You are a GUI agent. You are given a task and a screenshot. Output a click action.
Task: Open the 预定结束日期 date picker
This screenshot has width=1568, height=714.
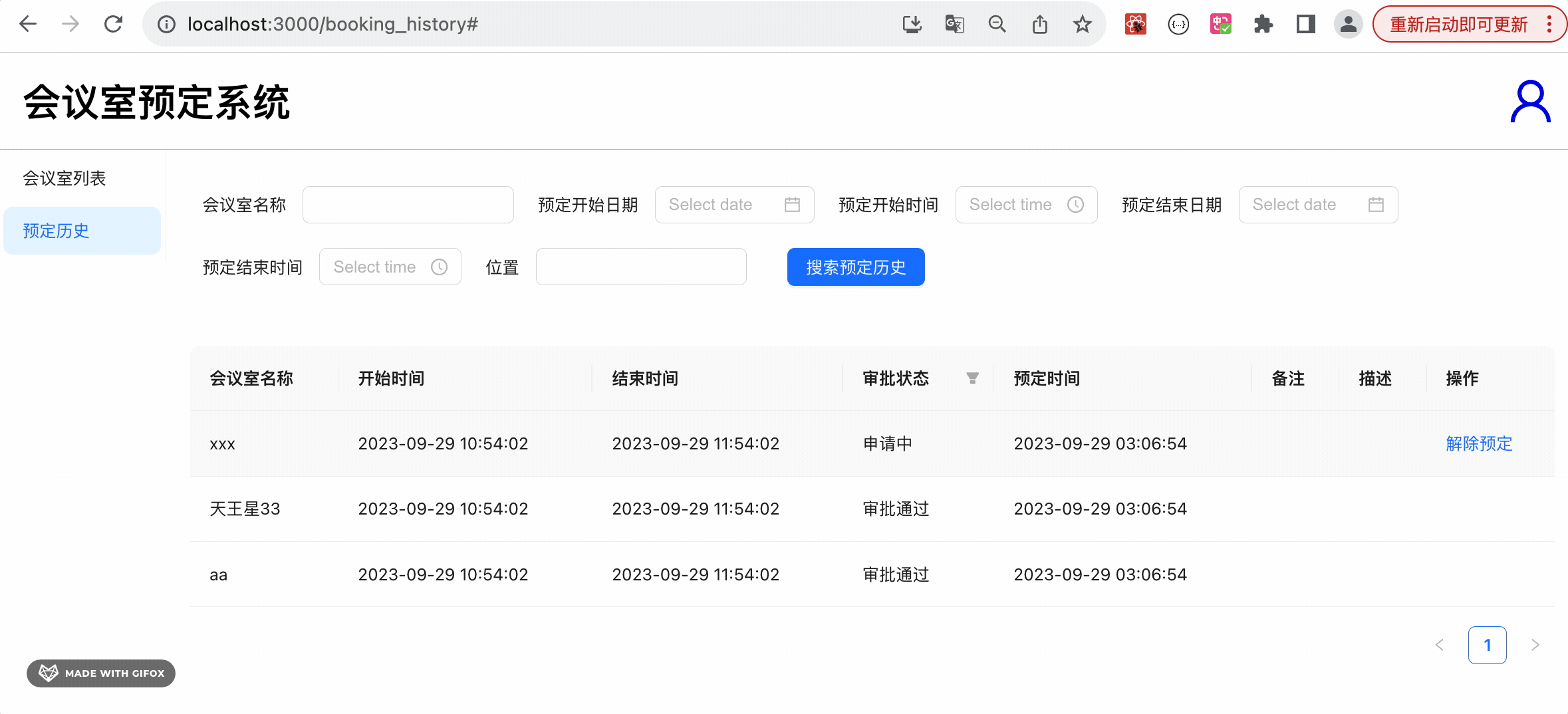1317,205
